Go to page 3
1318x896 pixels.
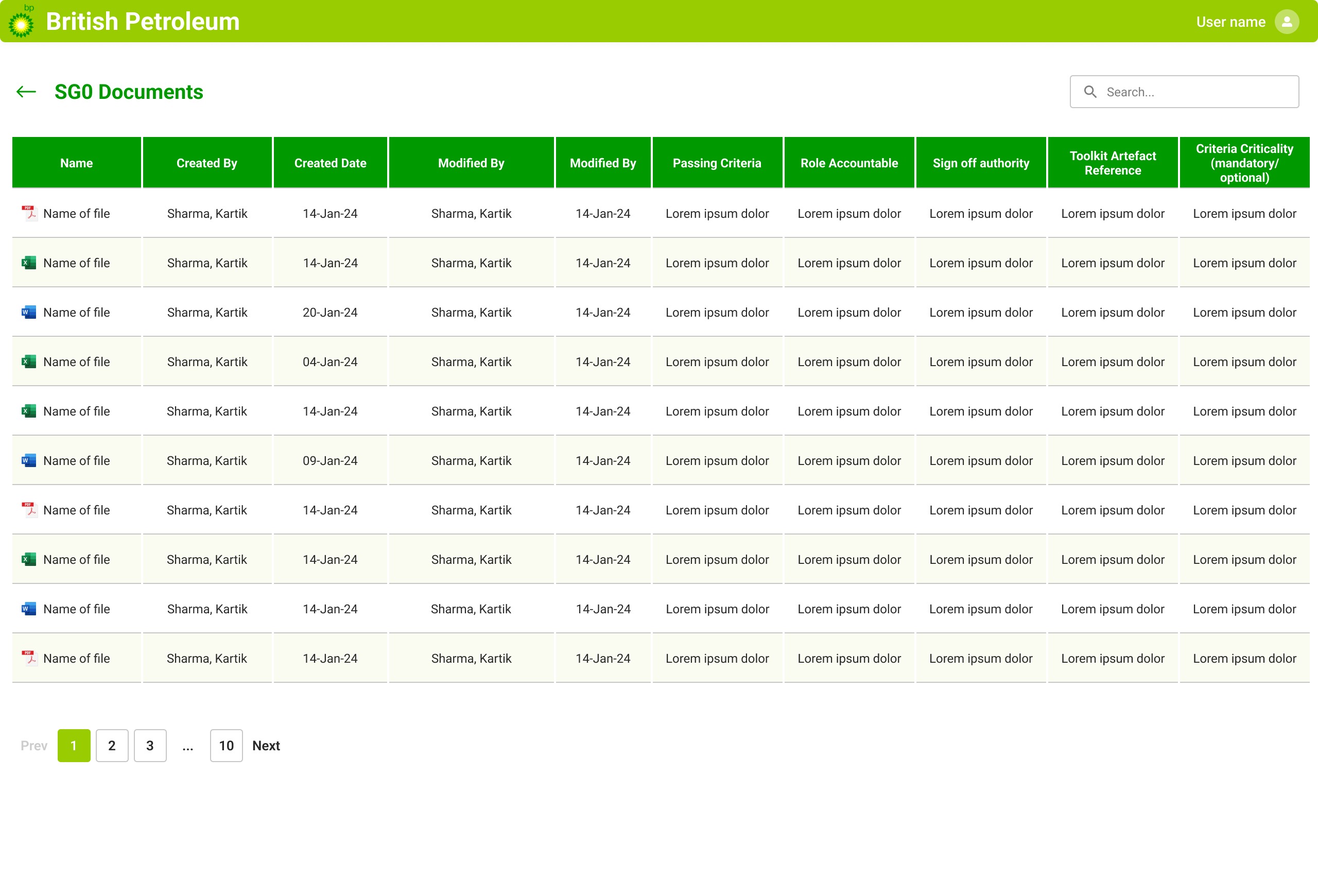coord(150,745)
